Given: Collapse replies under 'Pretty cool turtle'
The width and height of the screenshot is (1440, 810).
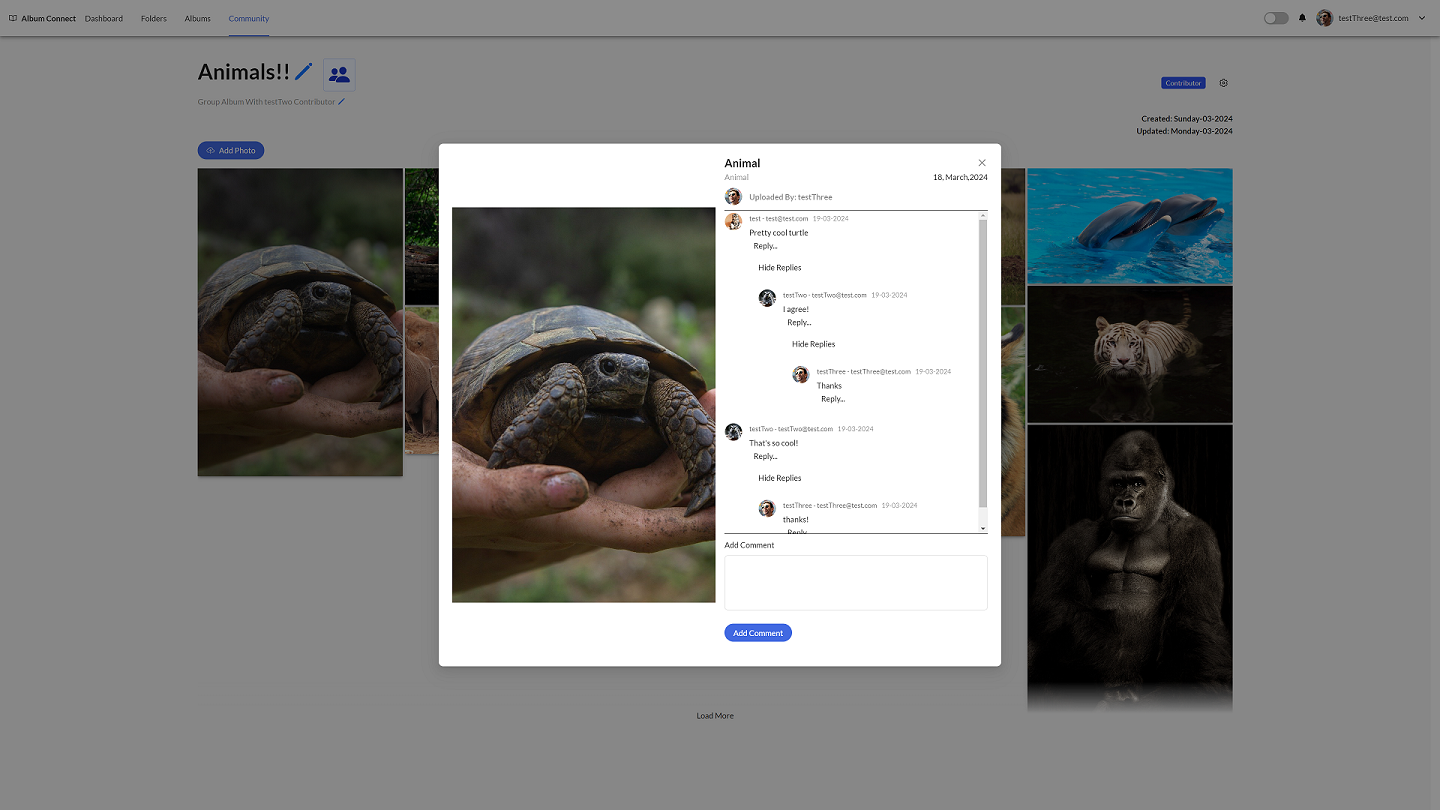Looking at the screenshot, I should (779, 268).
